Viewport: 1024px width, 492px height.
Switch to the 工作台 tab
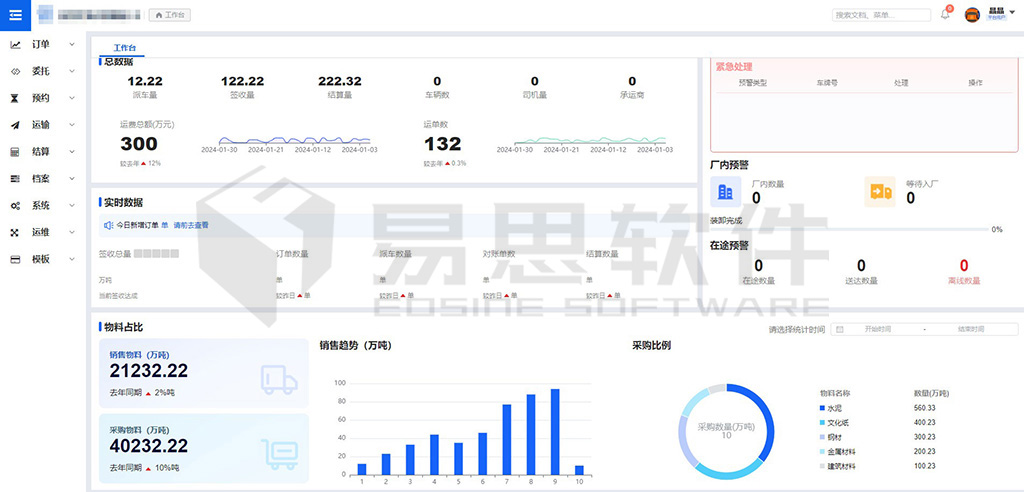(x=125, y=48)
